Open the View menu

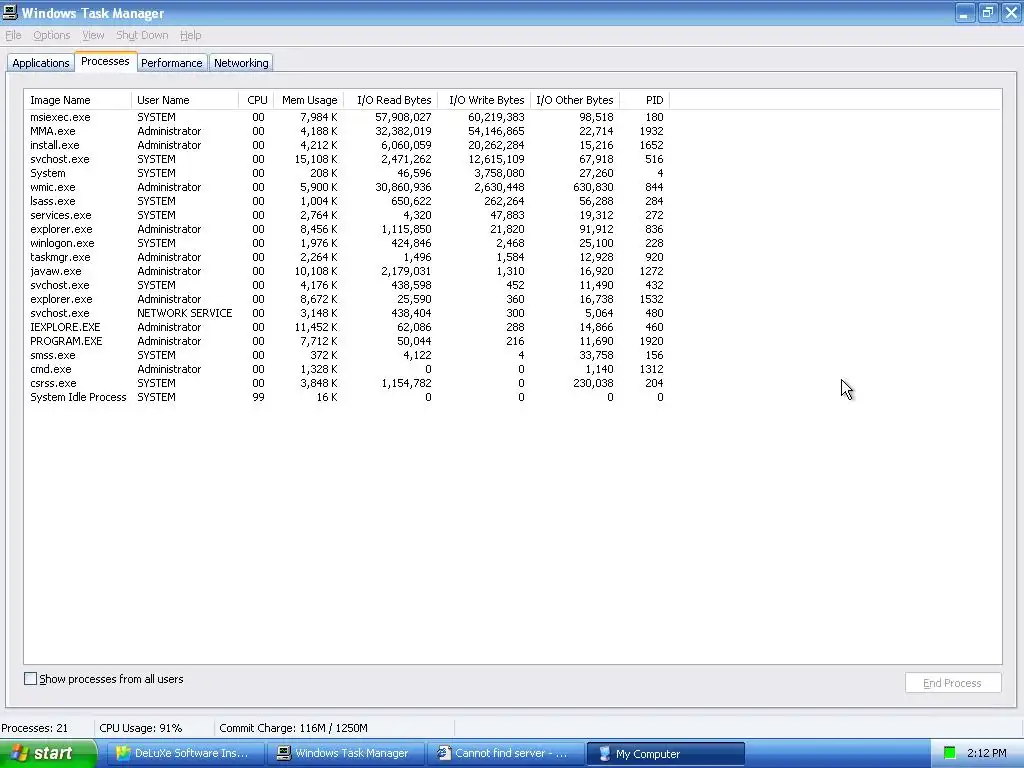click(93, 35)
